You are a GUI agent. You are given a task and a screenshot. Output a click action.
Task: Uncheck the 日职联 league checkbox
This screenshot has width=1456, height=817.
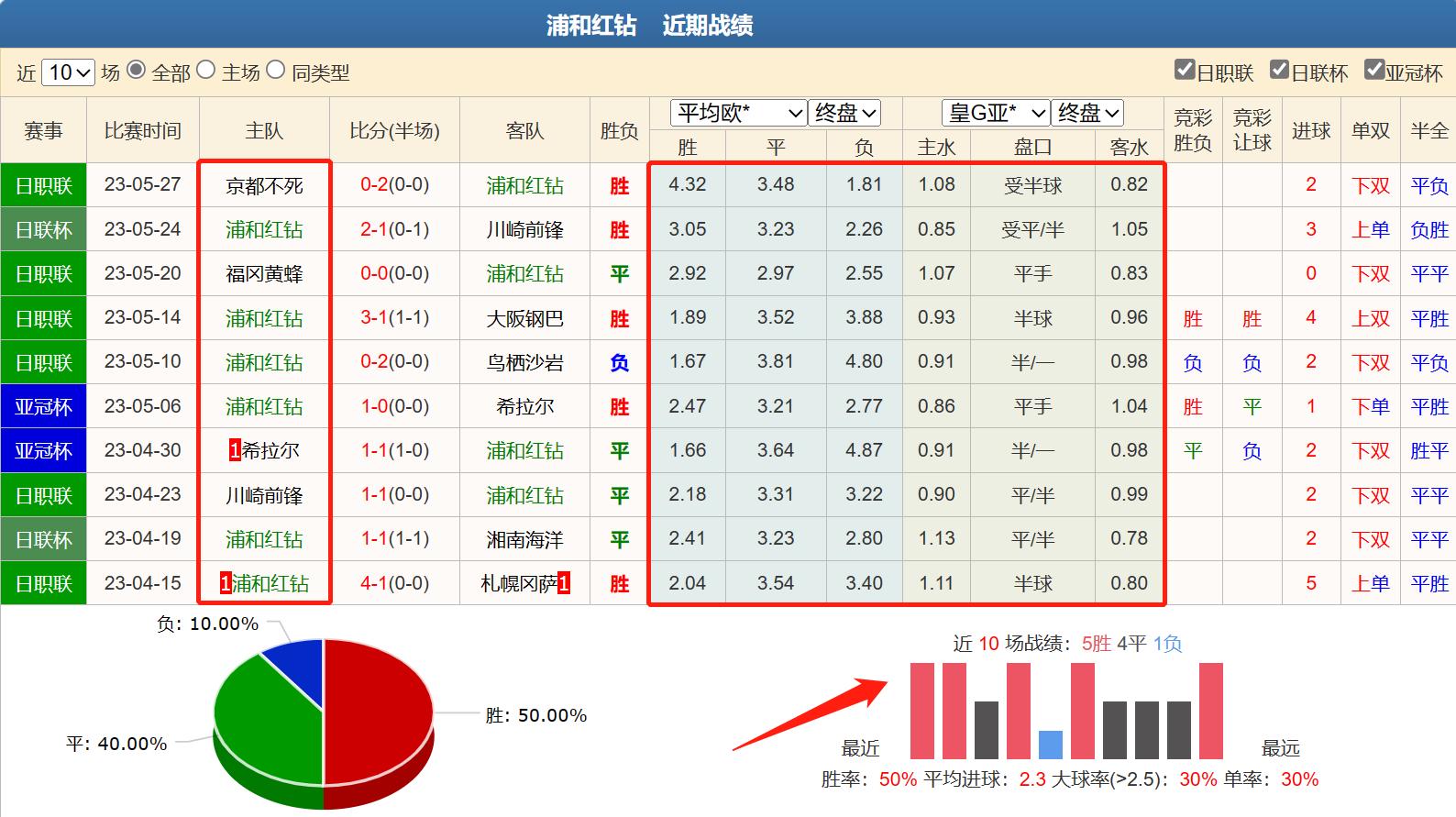click(x=1185, y=70)
